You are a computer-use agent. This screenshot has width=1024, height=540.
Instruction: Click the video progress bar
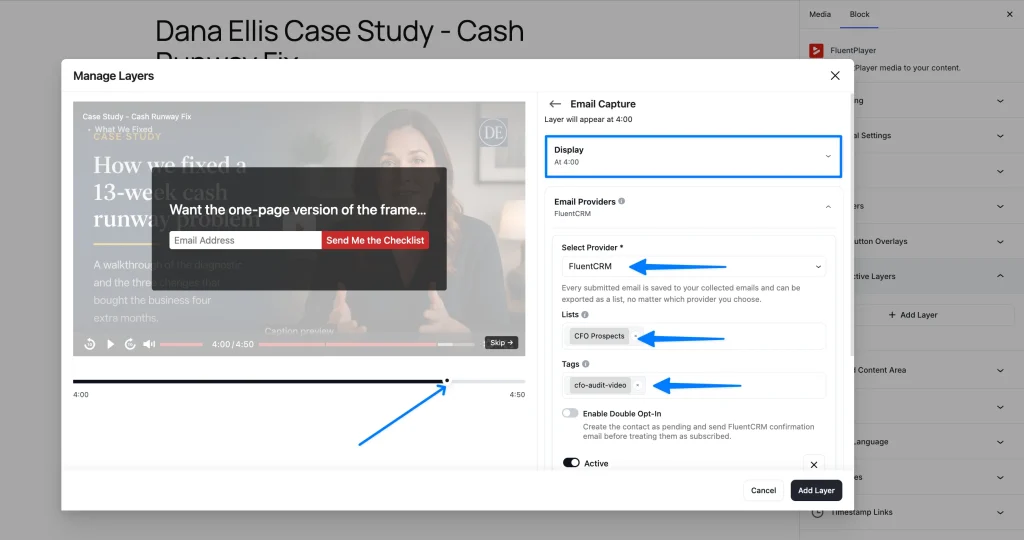click(x=366, y=344)
